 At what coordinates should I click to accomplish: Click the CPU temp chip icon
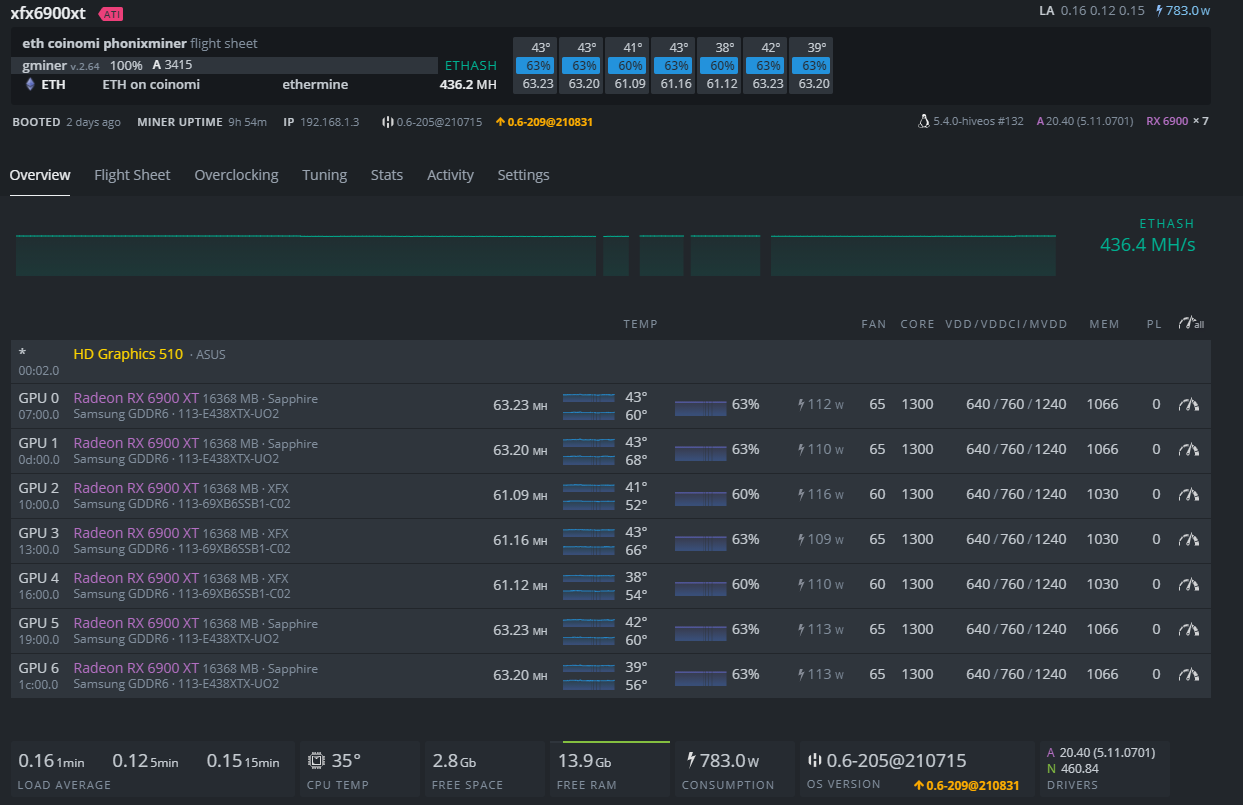point(317,760)
